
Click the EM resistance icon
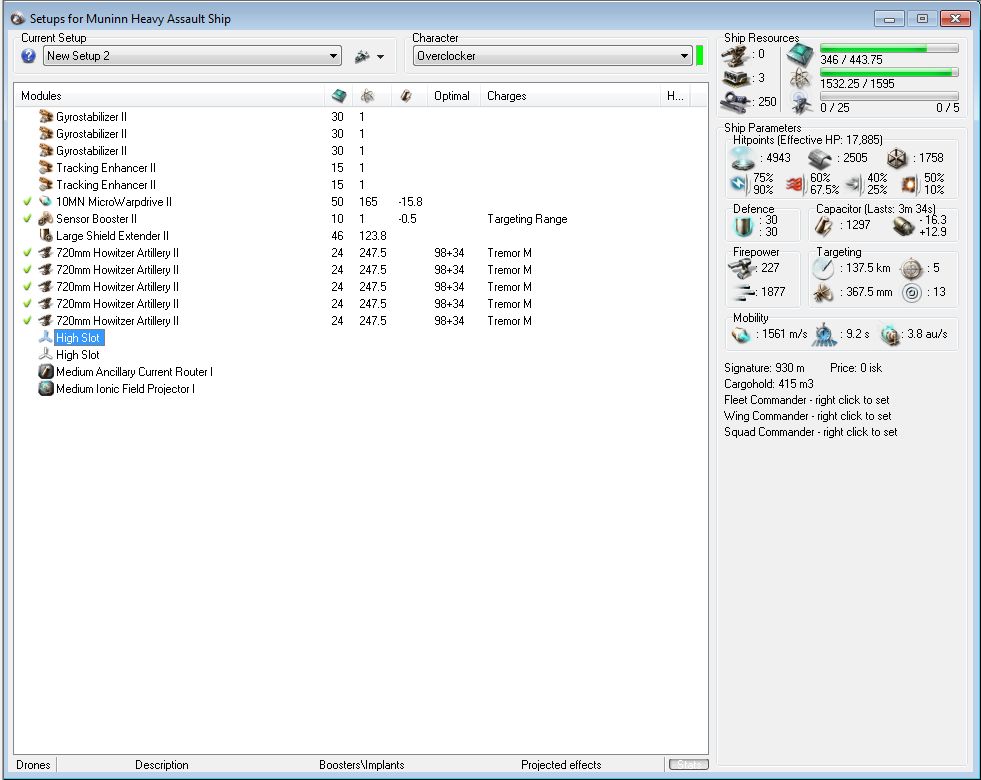(739, 184)
